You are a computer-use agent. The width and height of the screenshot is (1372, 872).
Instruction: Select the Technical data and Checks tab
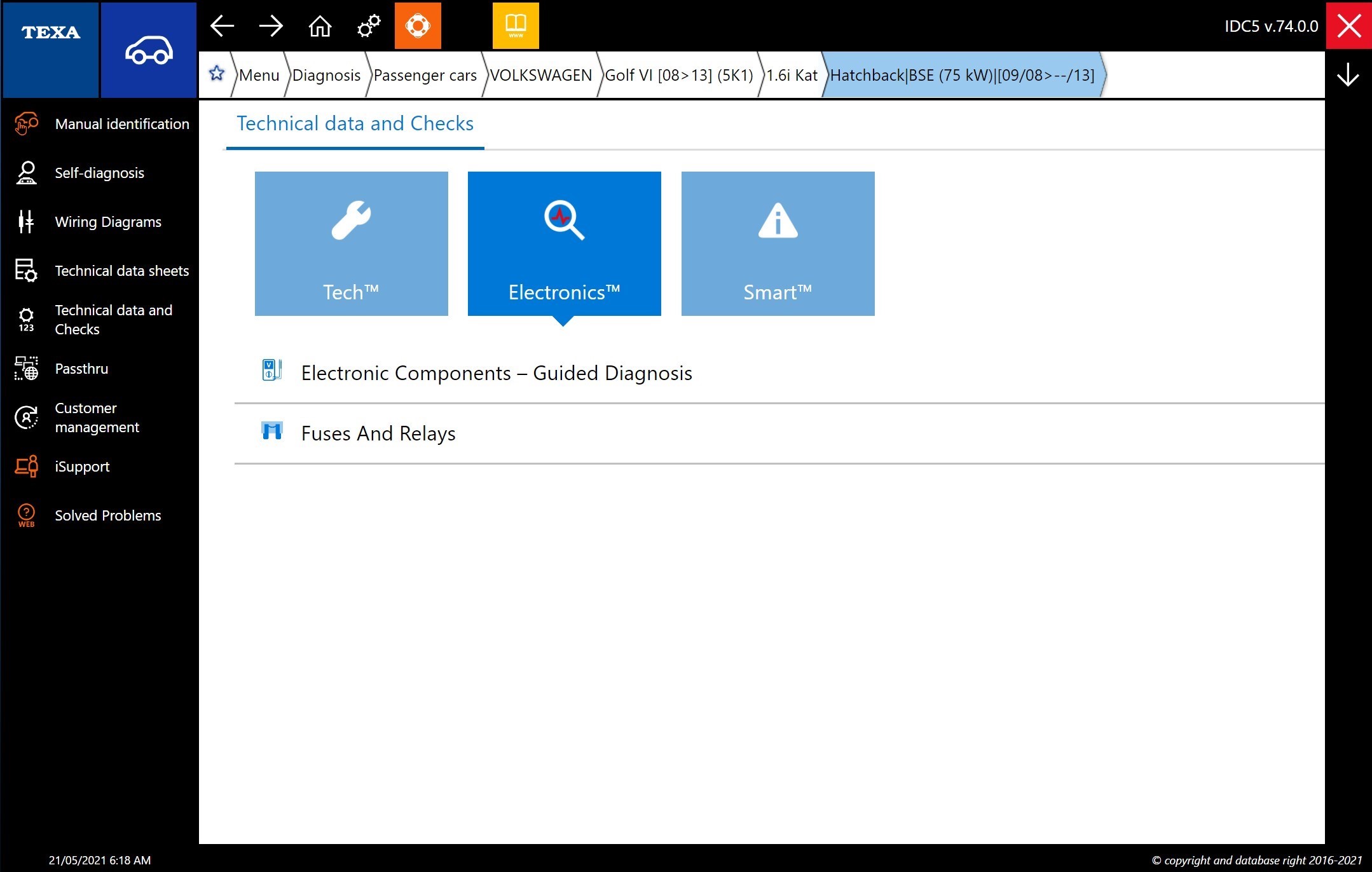click(x=355, y=123)
